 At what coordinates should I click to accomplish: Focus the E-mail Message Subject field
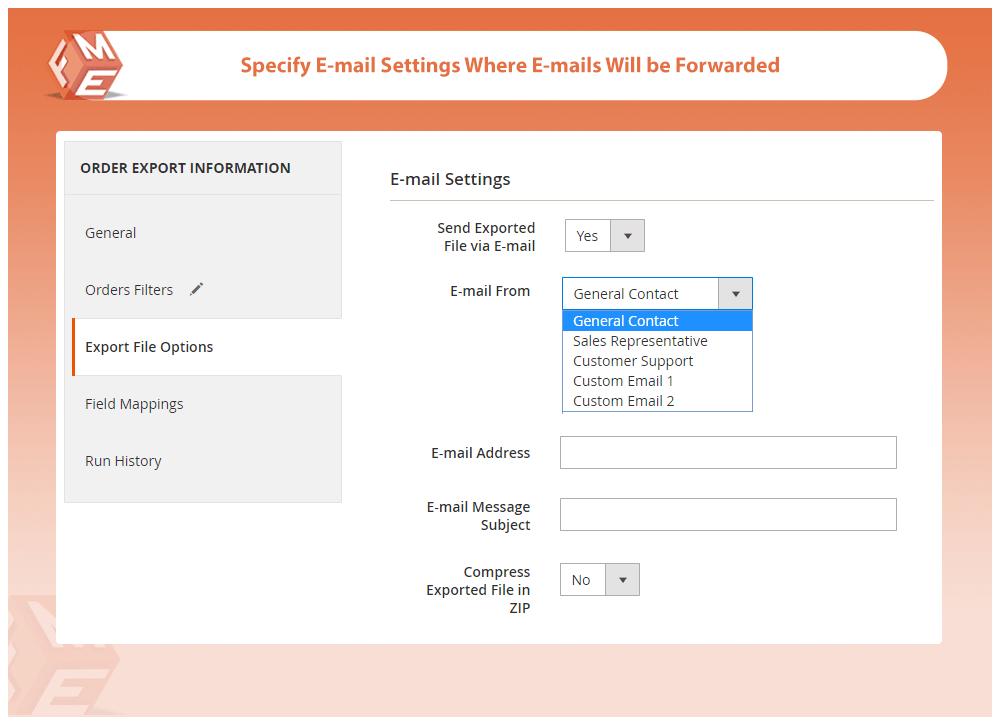[728, 515]
